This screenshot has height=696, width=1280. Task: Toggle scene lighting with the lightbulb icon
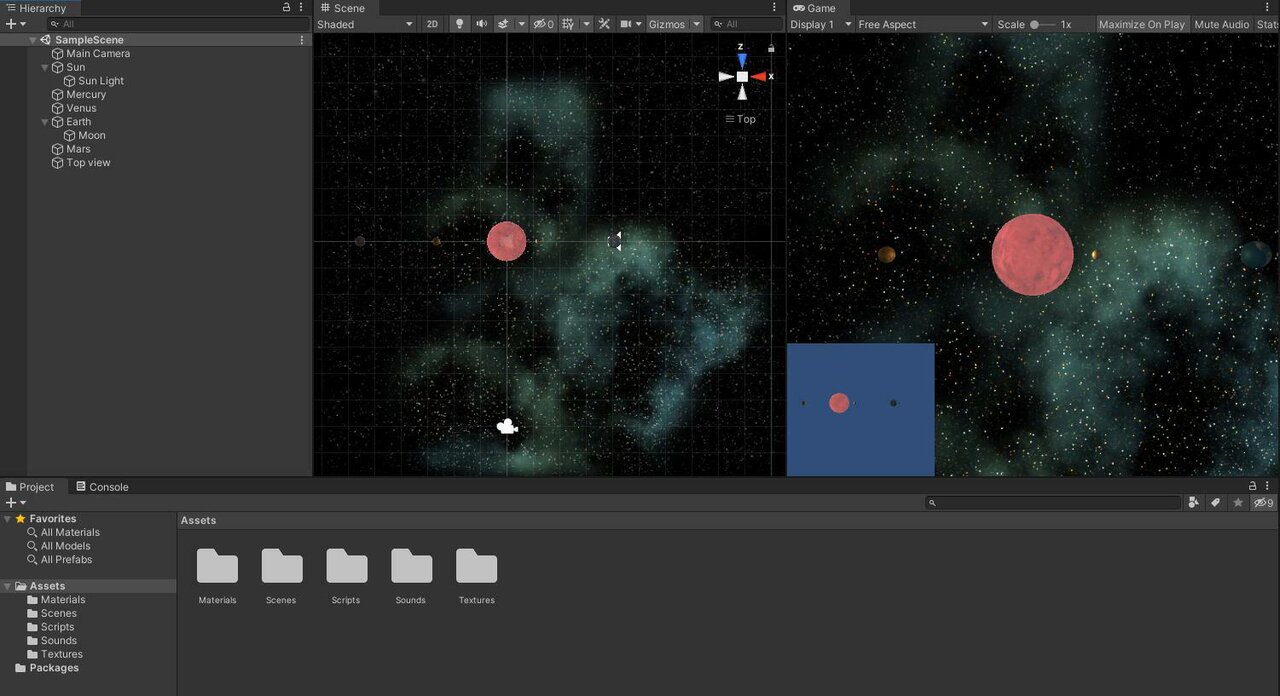[x=459, y=24]
